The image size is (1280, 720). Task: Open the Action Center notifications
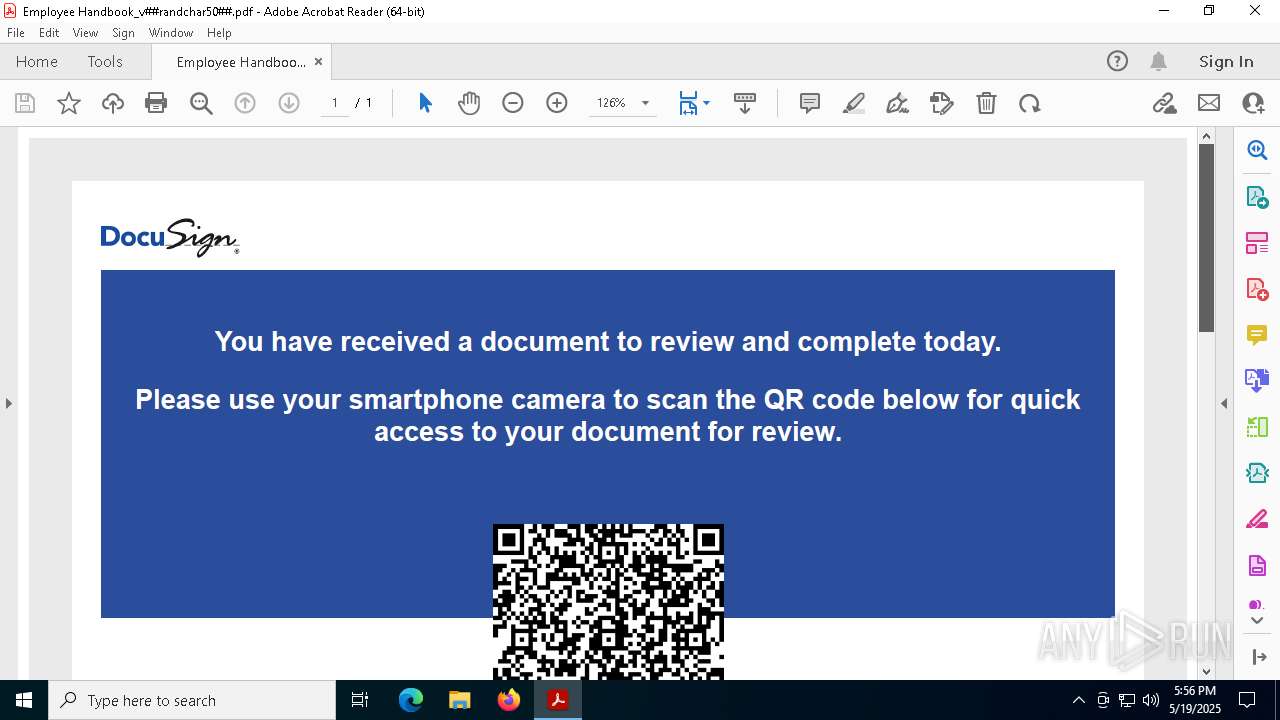click(x=1247, y=700)
